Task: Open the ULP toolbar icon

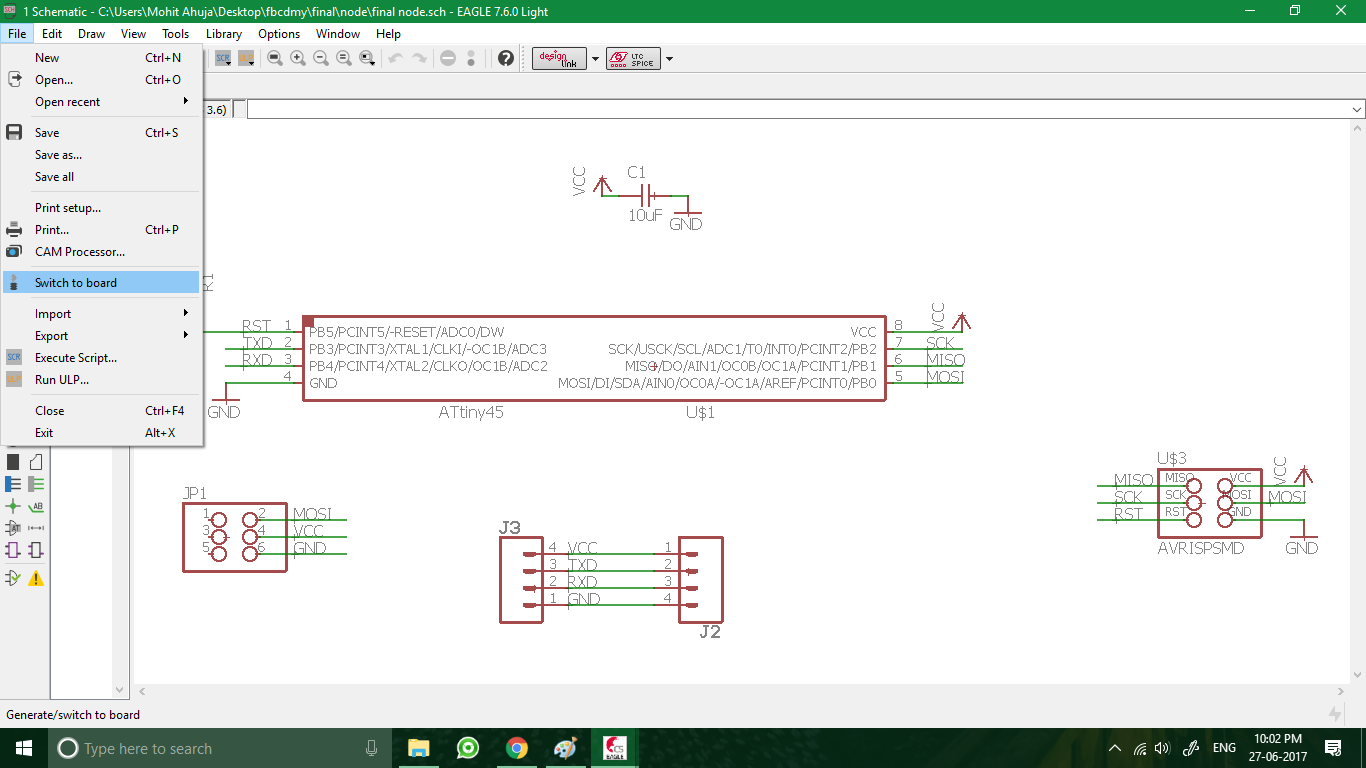Action: [x=246, y=58]
